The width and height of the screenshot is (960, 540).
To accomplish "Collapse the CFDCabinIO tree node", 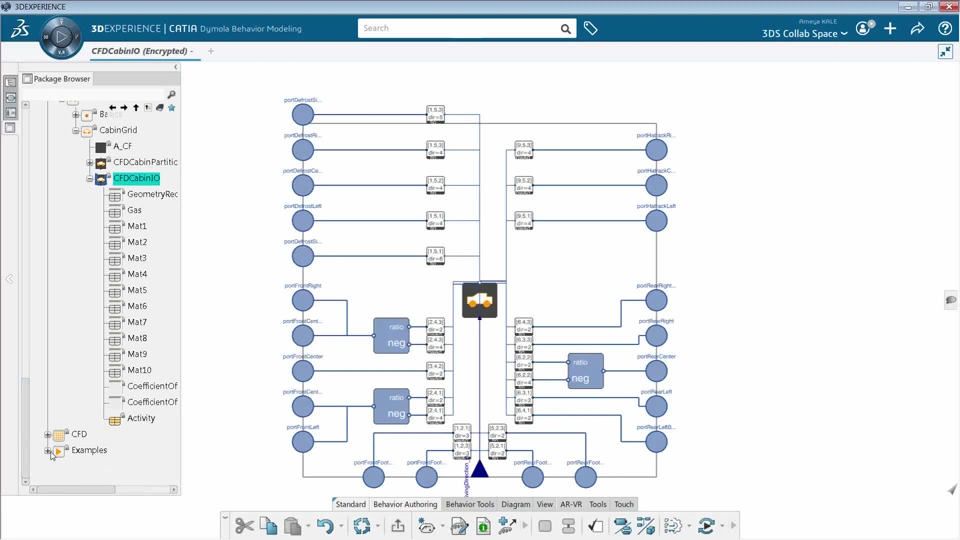I will (89, 179).
